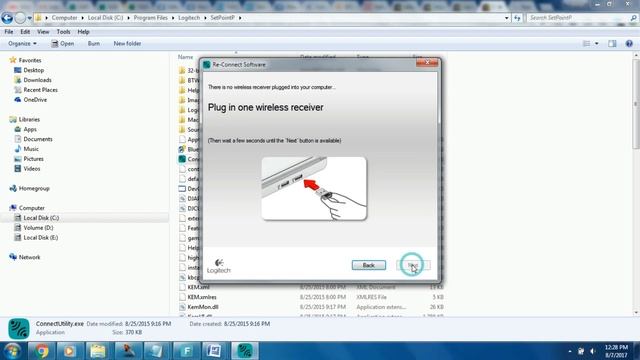Viewport: 640px width, 360px height.
Task: Click the change your view icon
Action: (x=587, y=44)
